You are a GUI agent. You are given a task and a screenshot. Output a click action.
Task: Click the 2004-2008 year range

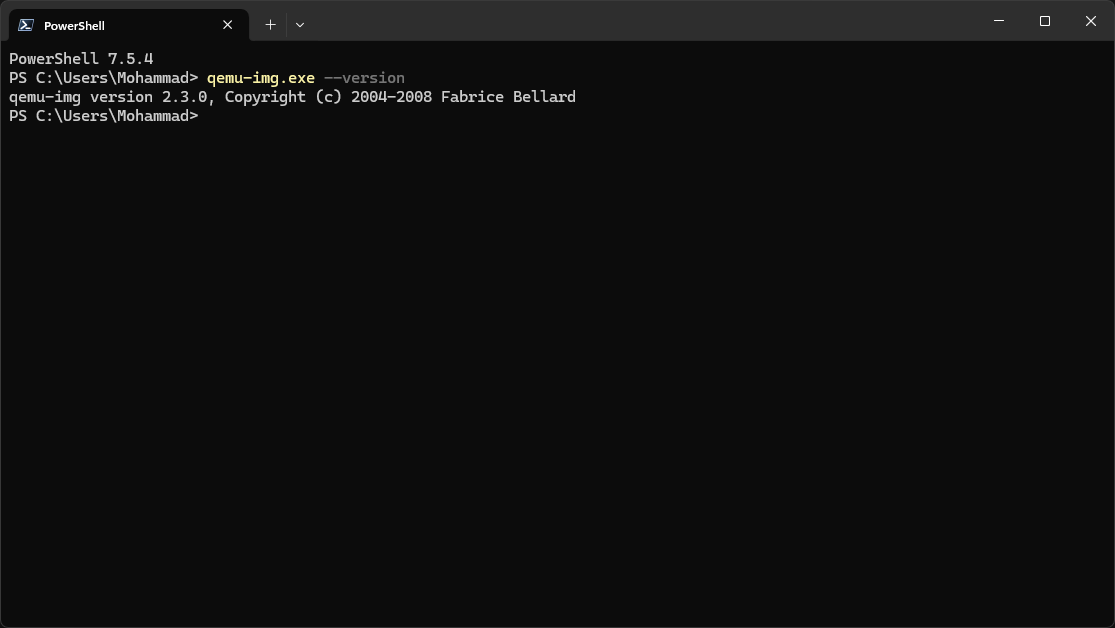point(391,97)
